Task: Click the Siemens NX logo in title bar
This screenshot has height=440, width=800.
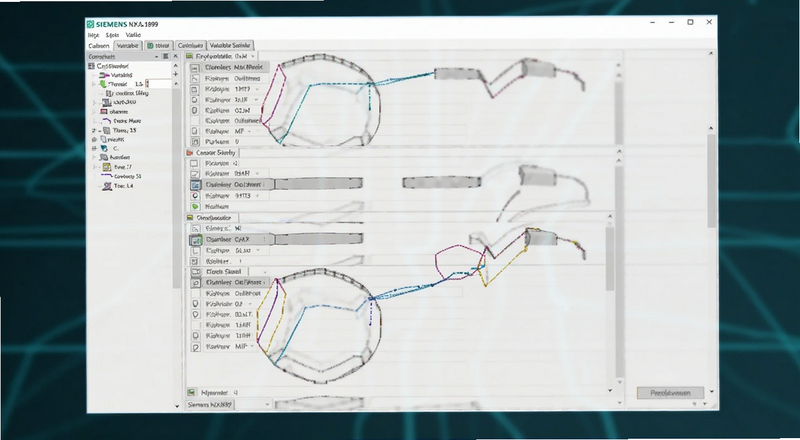Action: point(90,24)
